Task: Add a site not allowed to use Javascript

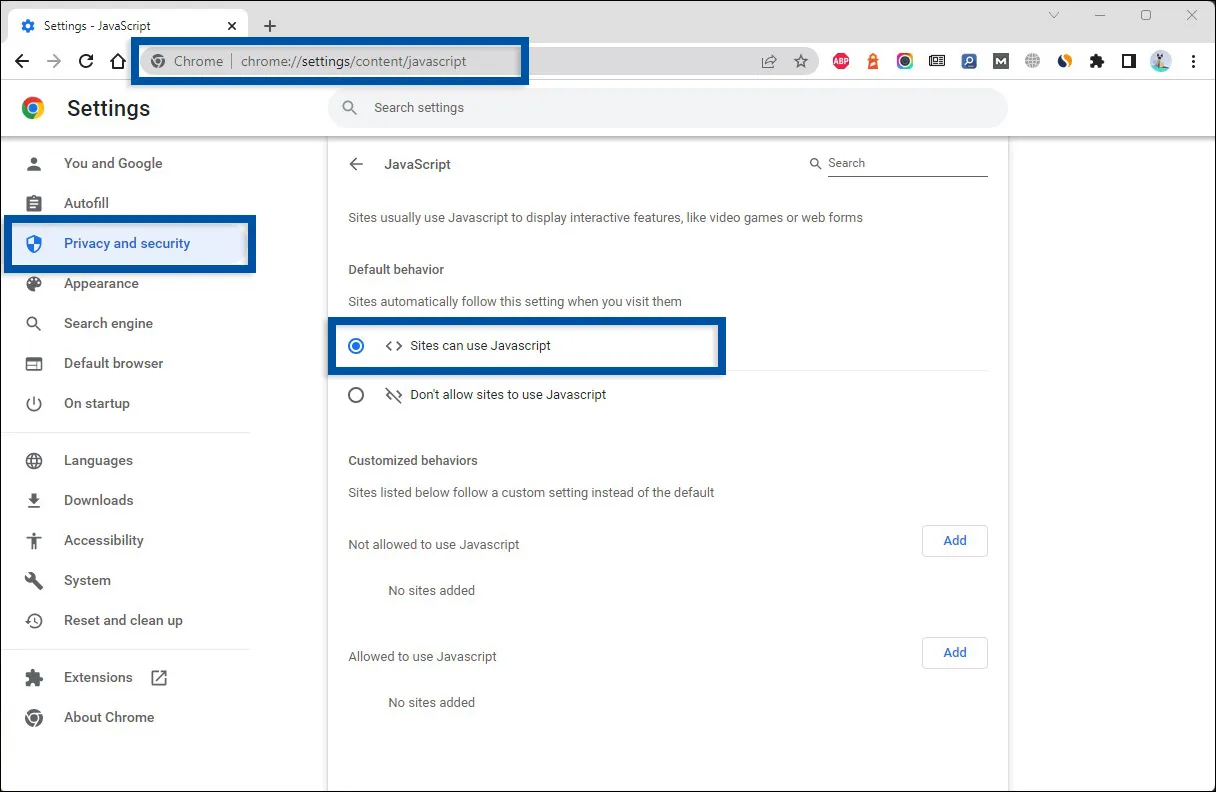Action: point(954,540)
